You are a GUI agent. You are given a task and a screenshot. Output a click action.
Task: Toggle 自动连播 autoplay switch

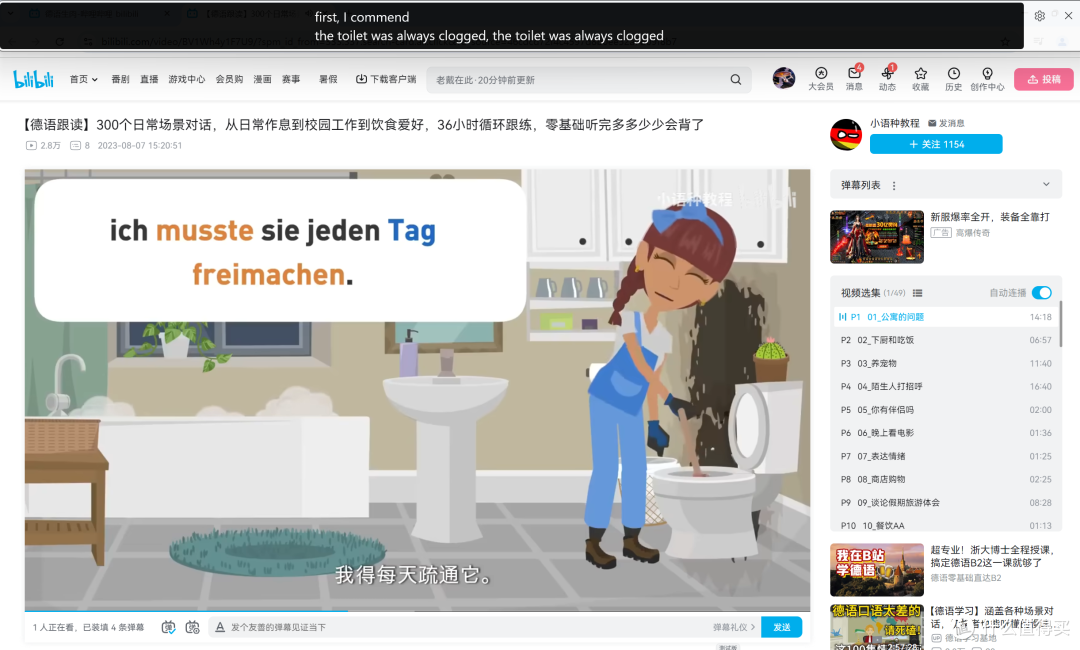1041,293
